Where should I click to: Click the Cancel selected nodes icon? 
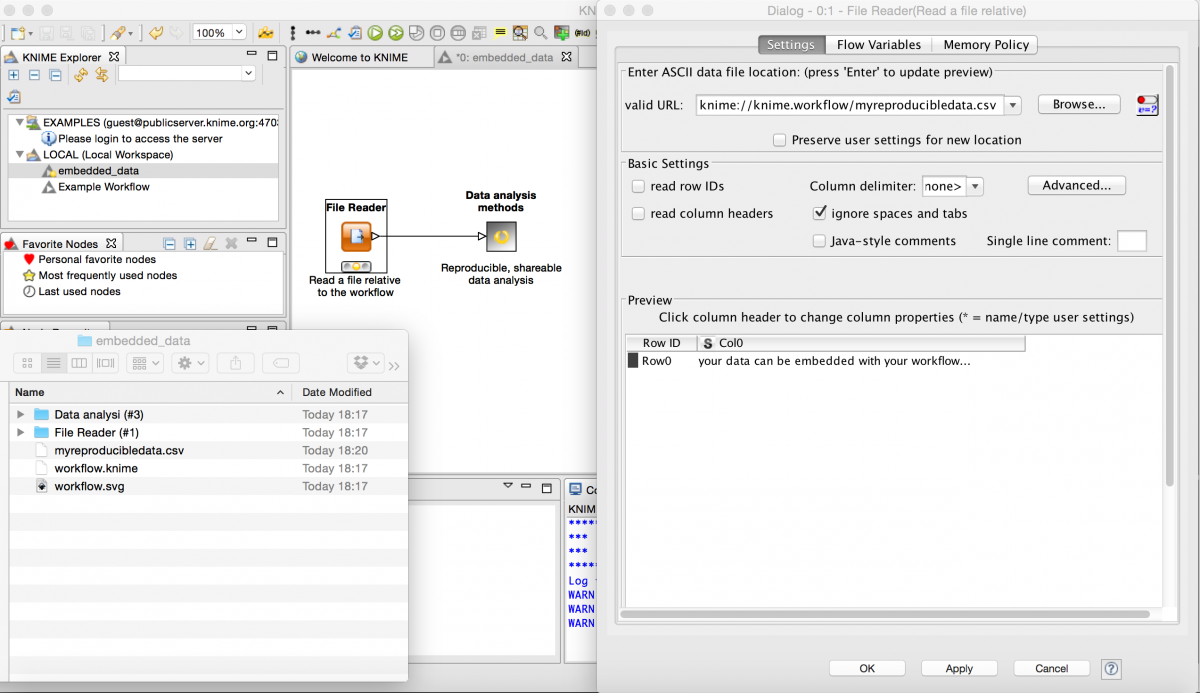click(x=437, y=32)
